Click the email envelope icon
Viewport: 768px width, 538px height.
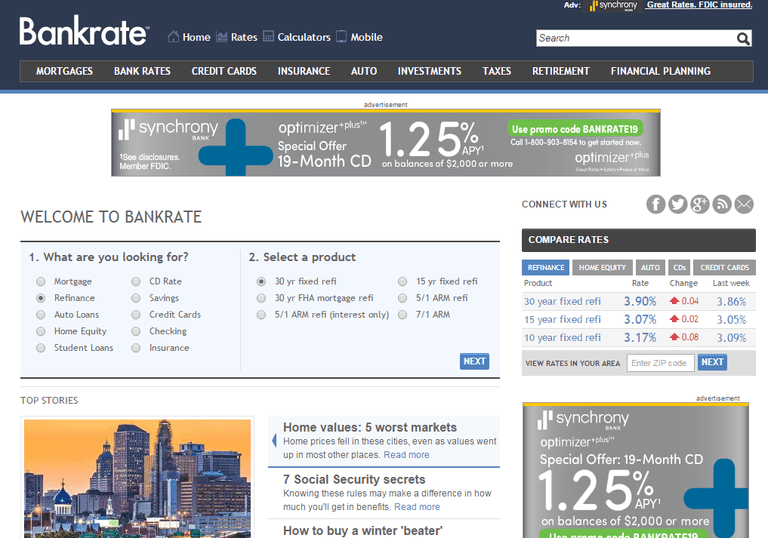coord(744,204)
